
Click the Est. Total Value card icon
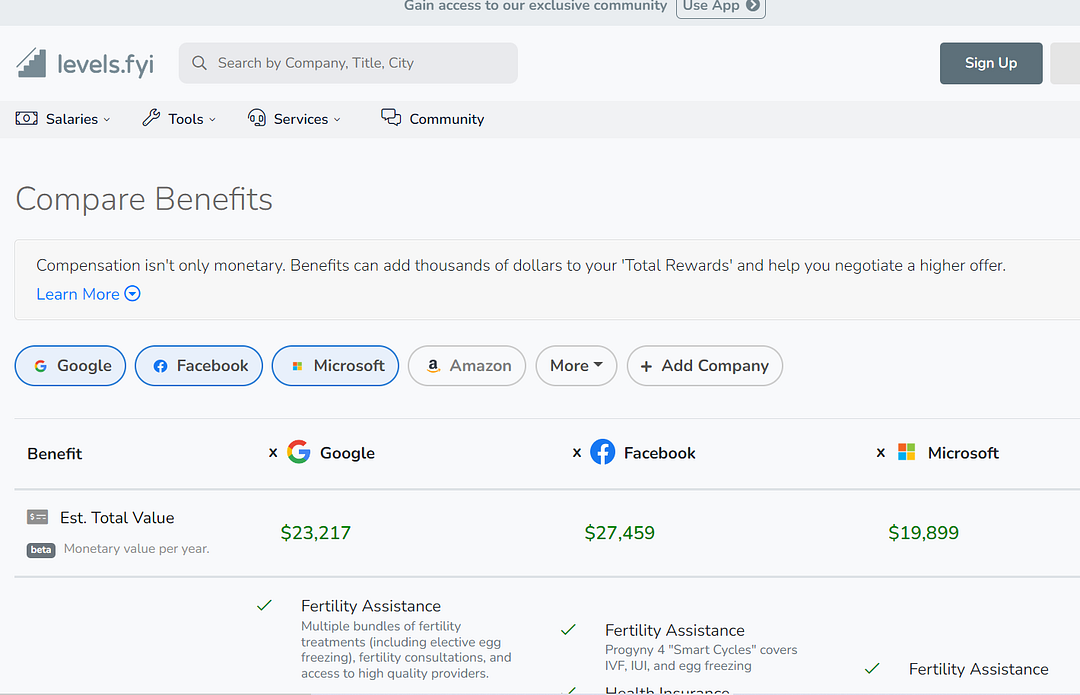[37, 517]
